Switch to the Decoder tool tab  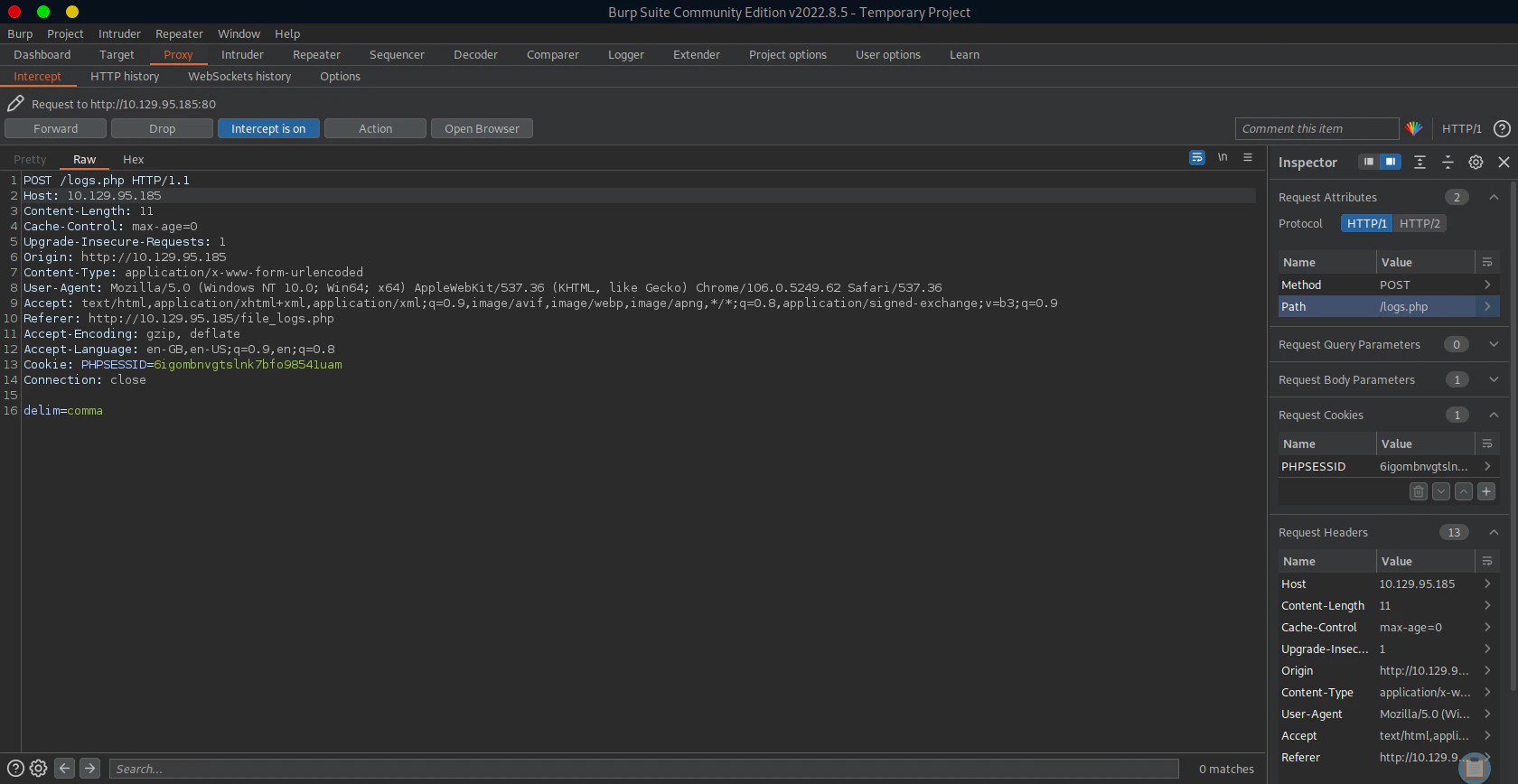click(475, 54)
